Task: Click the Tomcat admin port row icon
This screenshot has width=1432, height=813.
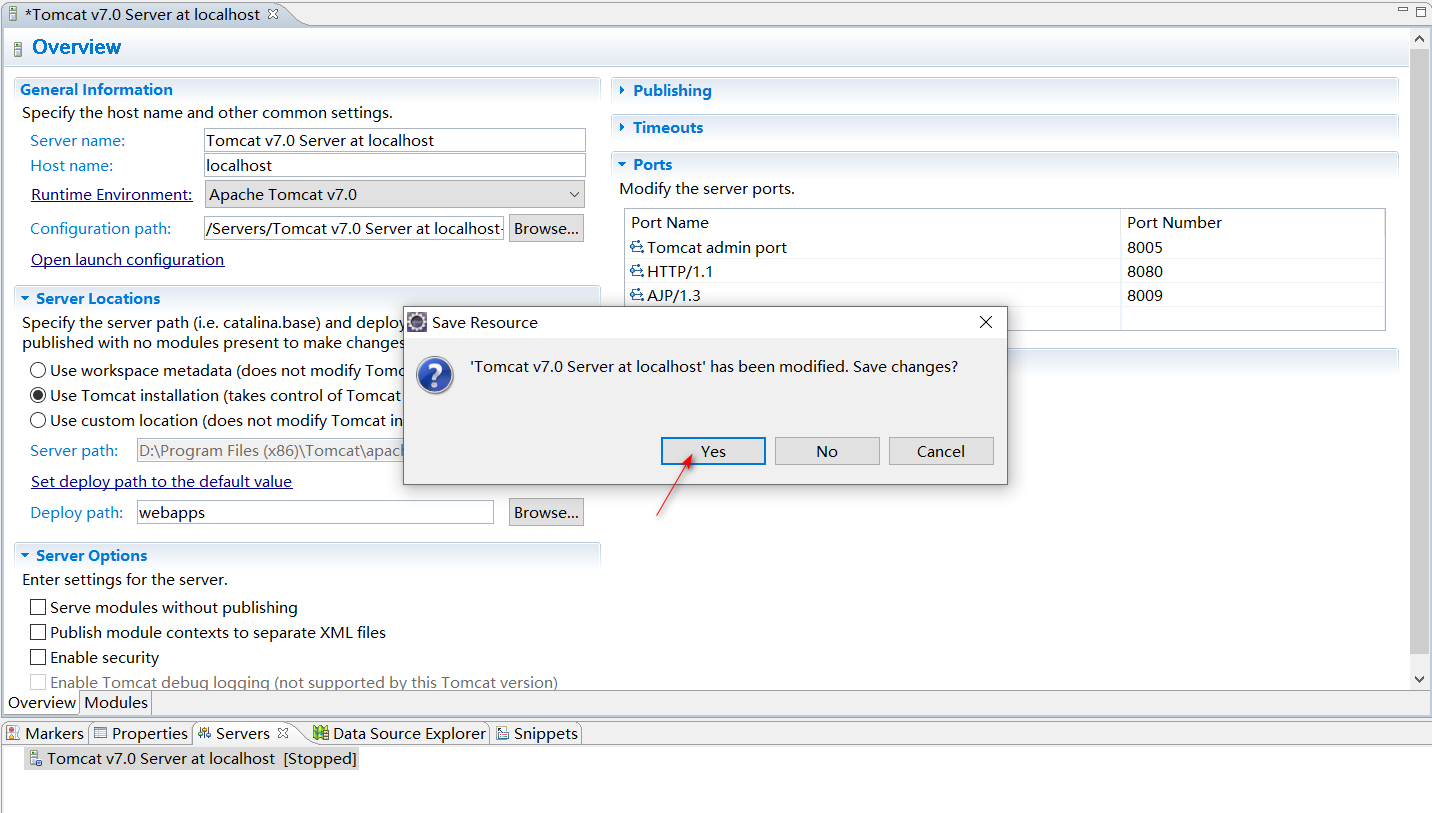Action: 637,247
